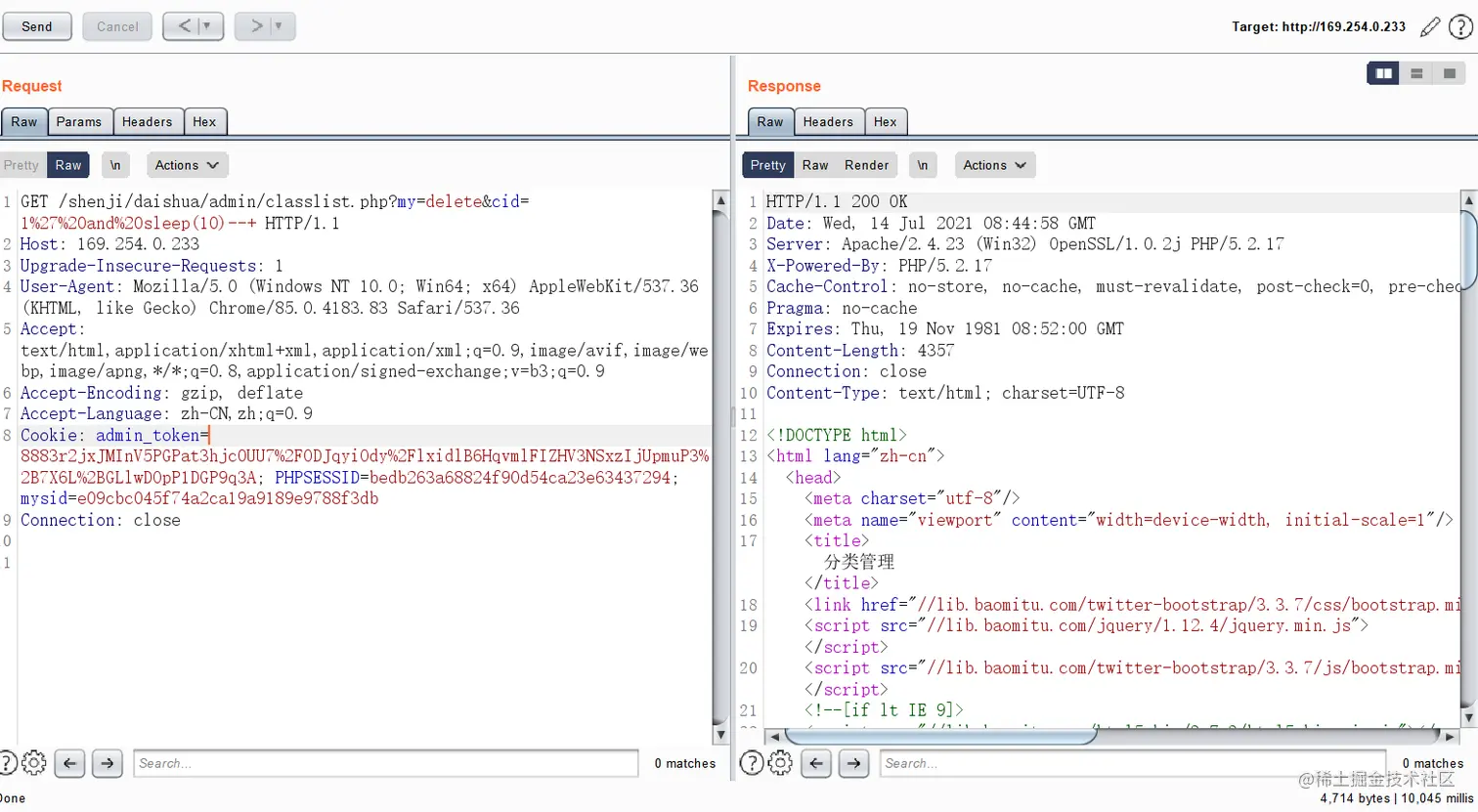
Task: Click the admin_token cookie name text
Action: click(147, 436)
